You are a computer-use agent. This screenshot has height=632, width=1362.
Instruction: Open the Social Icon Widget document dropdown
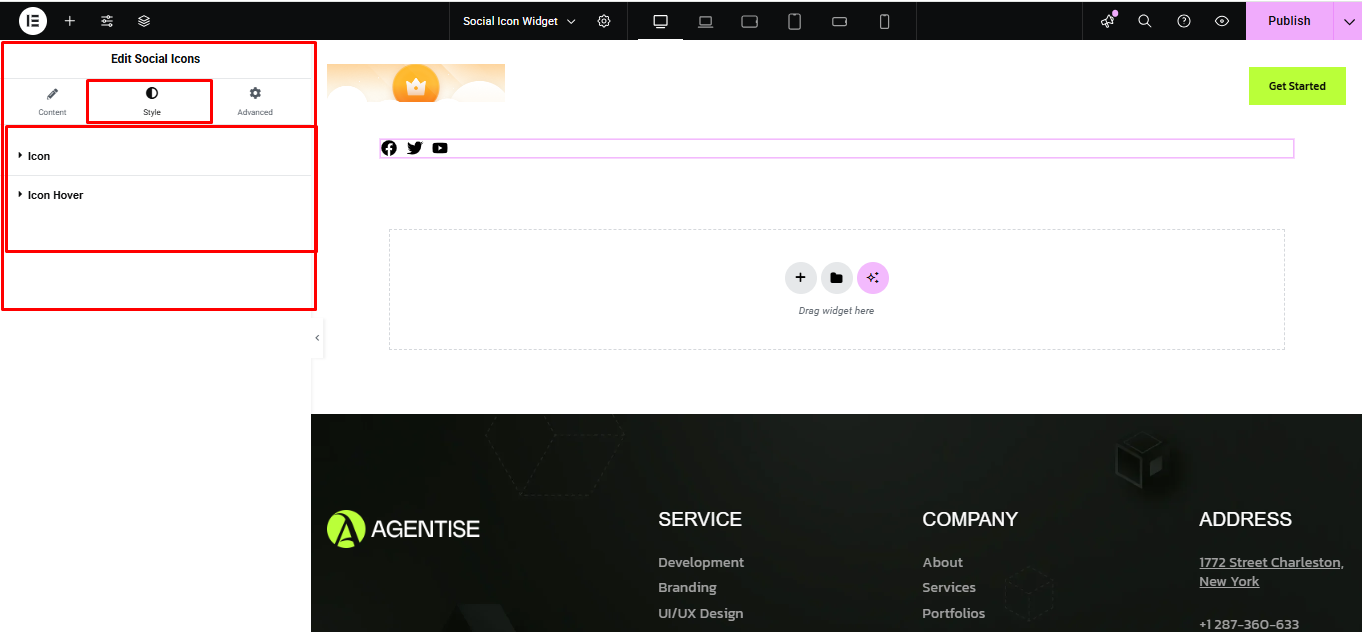pos(519,21)
